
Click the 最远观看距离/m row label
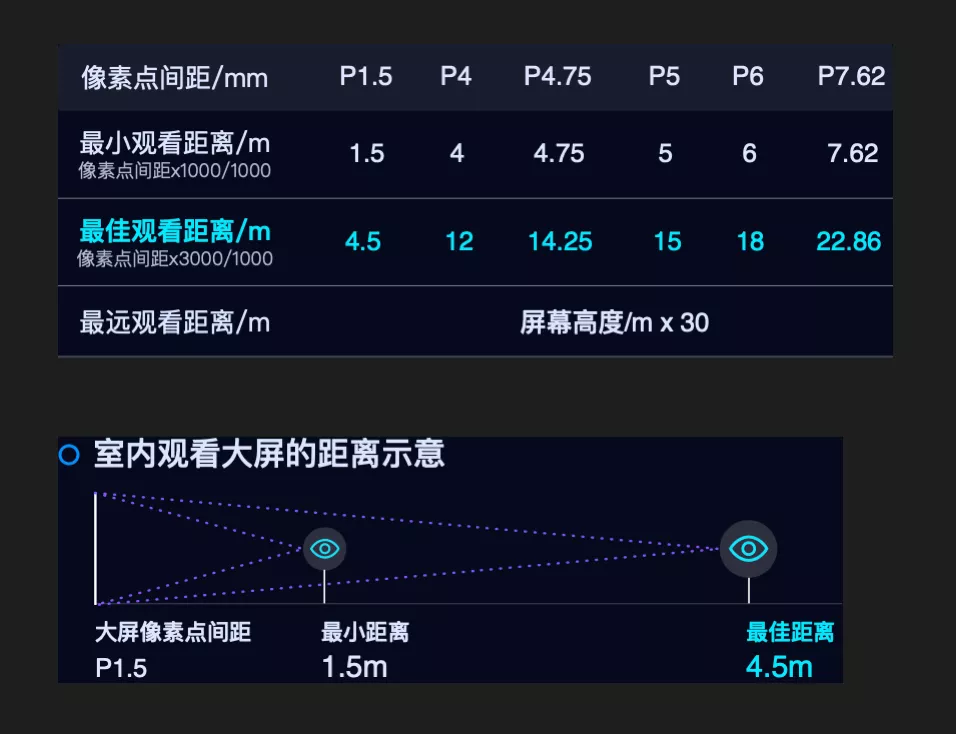(x=175, y=322)
